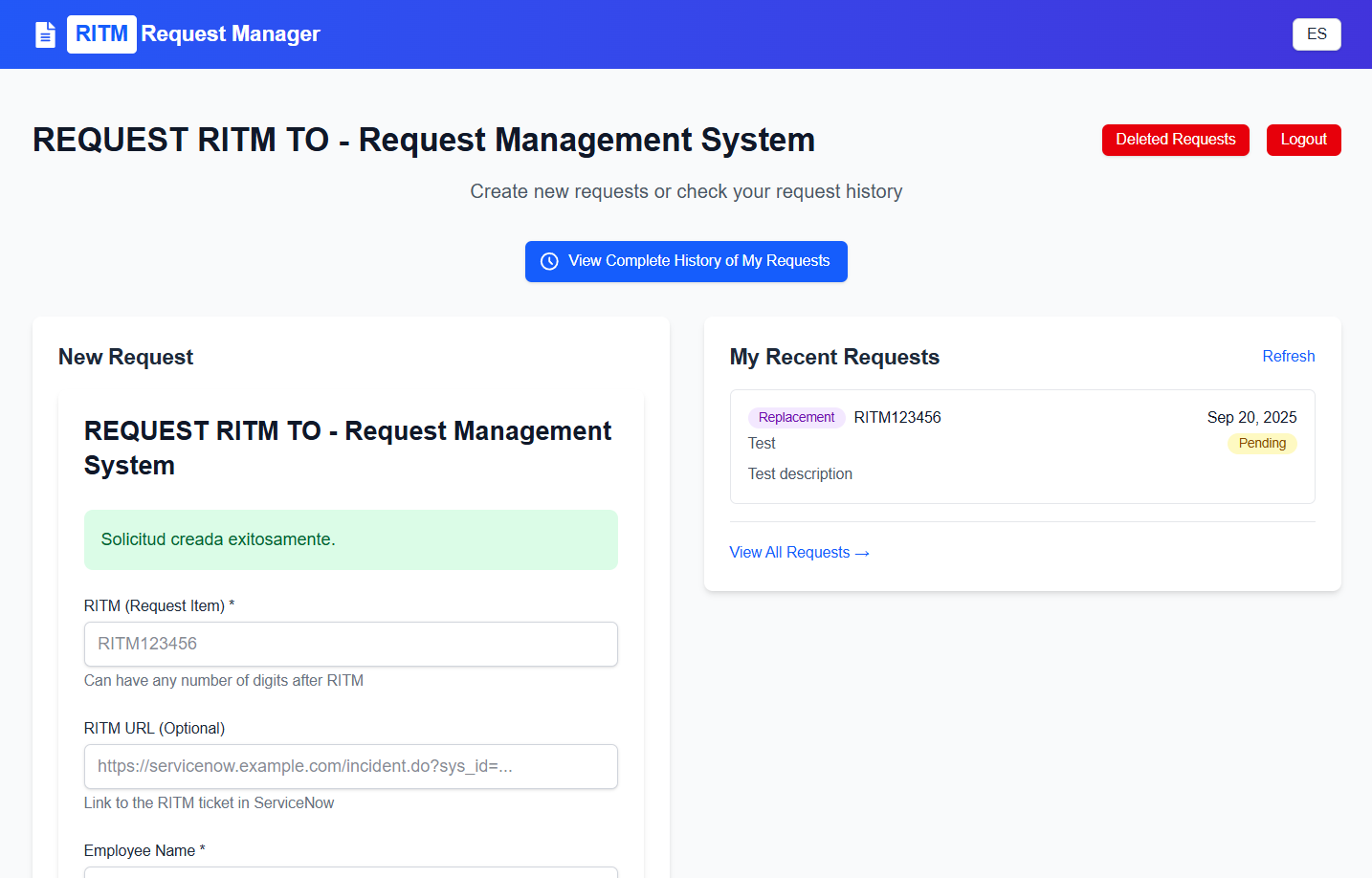Log out with the Logout button
This screenshot has height=878, width=1372.
pos(1304,140)
